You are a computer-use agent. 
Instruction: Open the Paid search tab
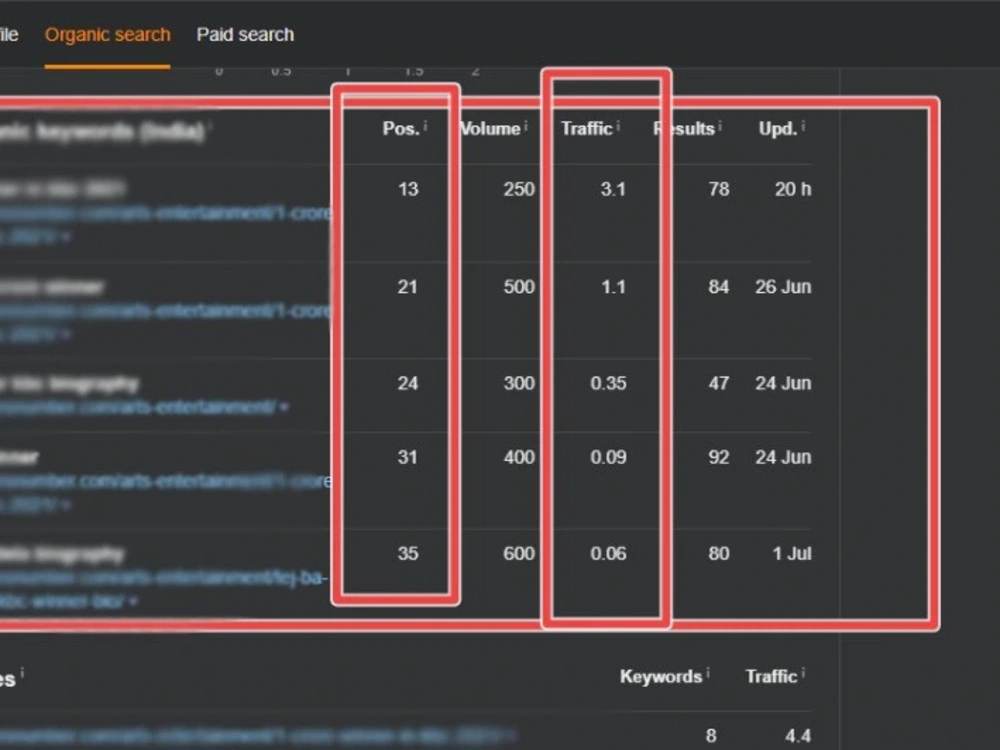(x=245, y=34)
